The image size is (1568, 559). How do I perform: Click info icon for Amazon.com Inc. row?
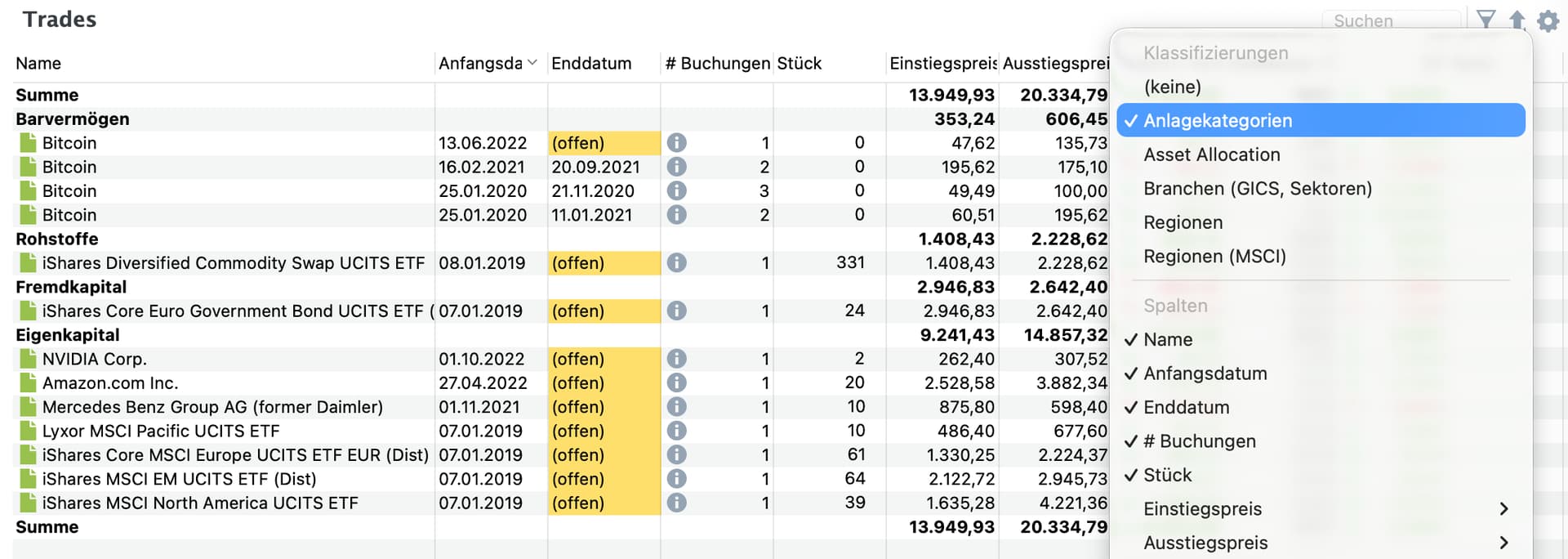(x=676, y=382)
